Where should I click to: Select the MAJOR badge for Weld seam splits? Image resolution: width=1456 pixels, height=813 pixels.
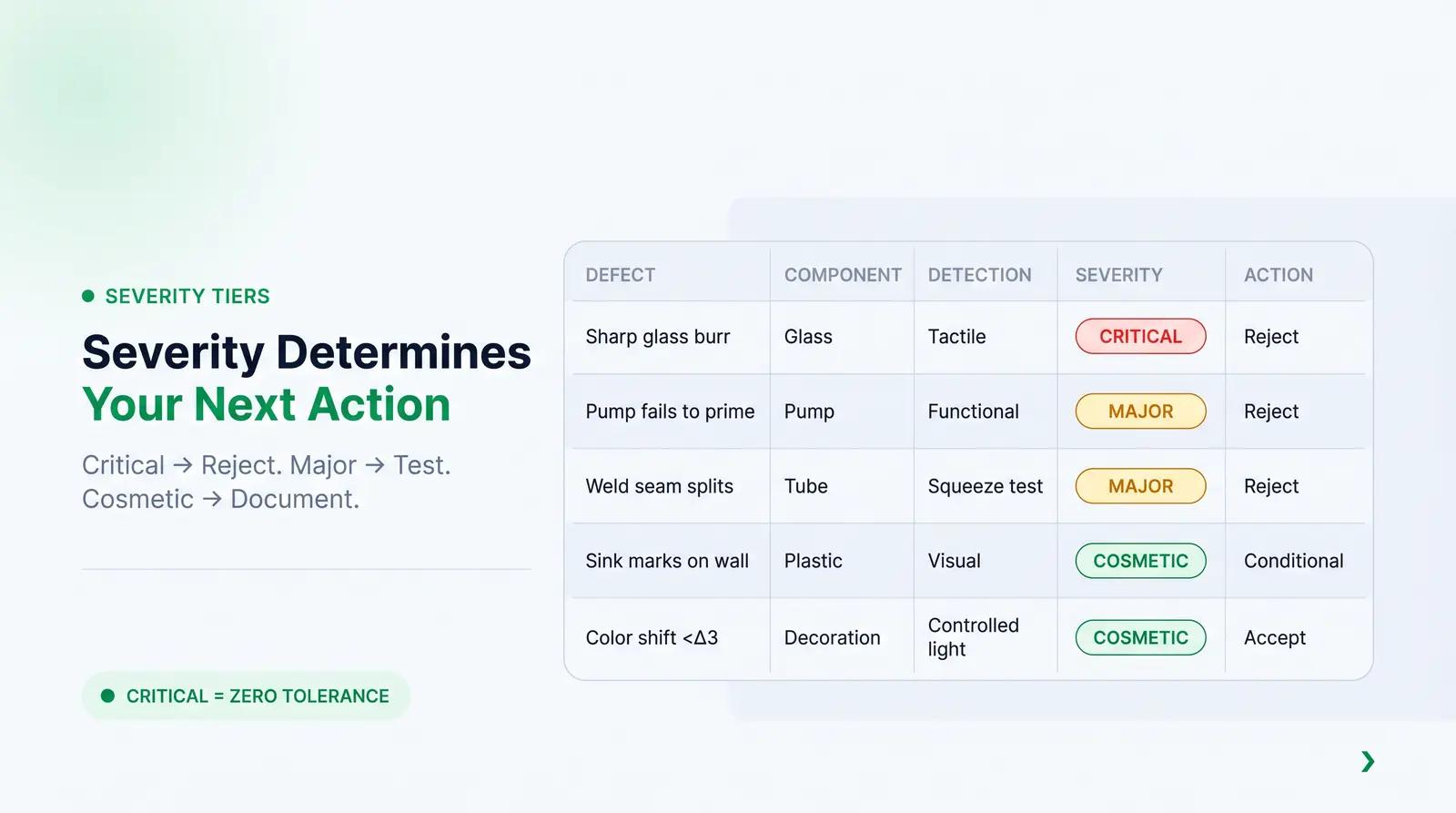point(1140,486)
